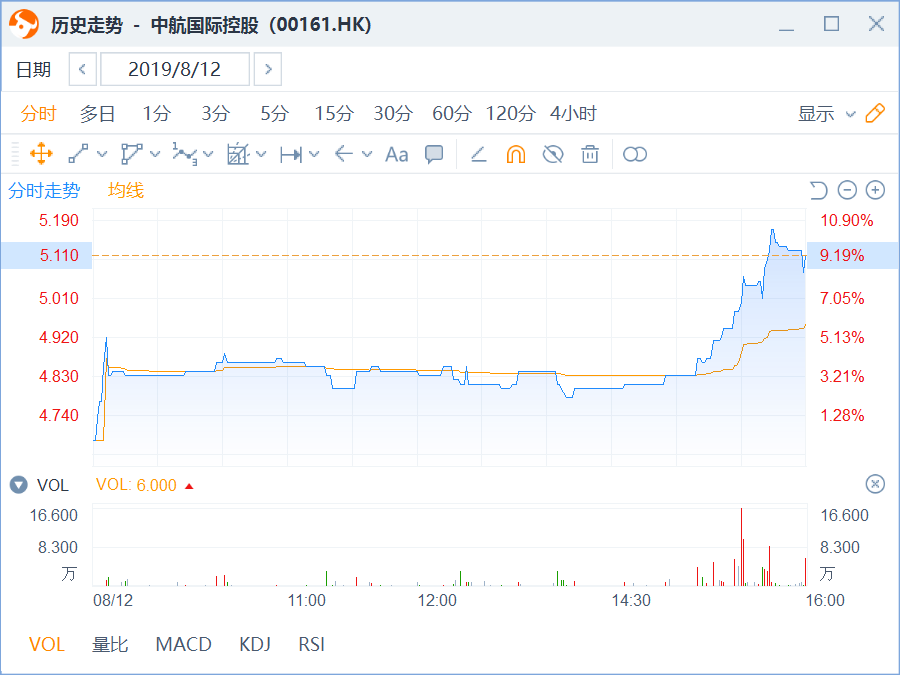
Task: Maximize the 历史走势 window
Action: (x=831, y=24)
